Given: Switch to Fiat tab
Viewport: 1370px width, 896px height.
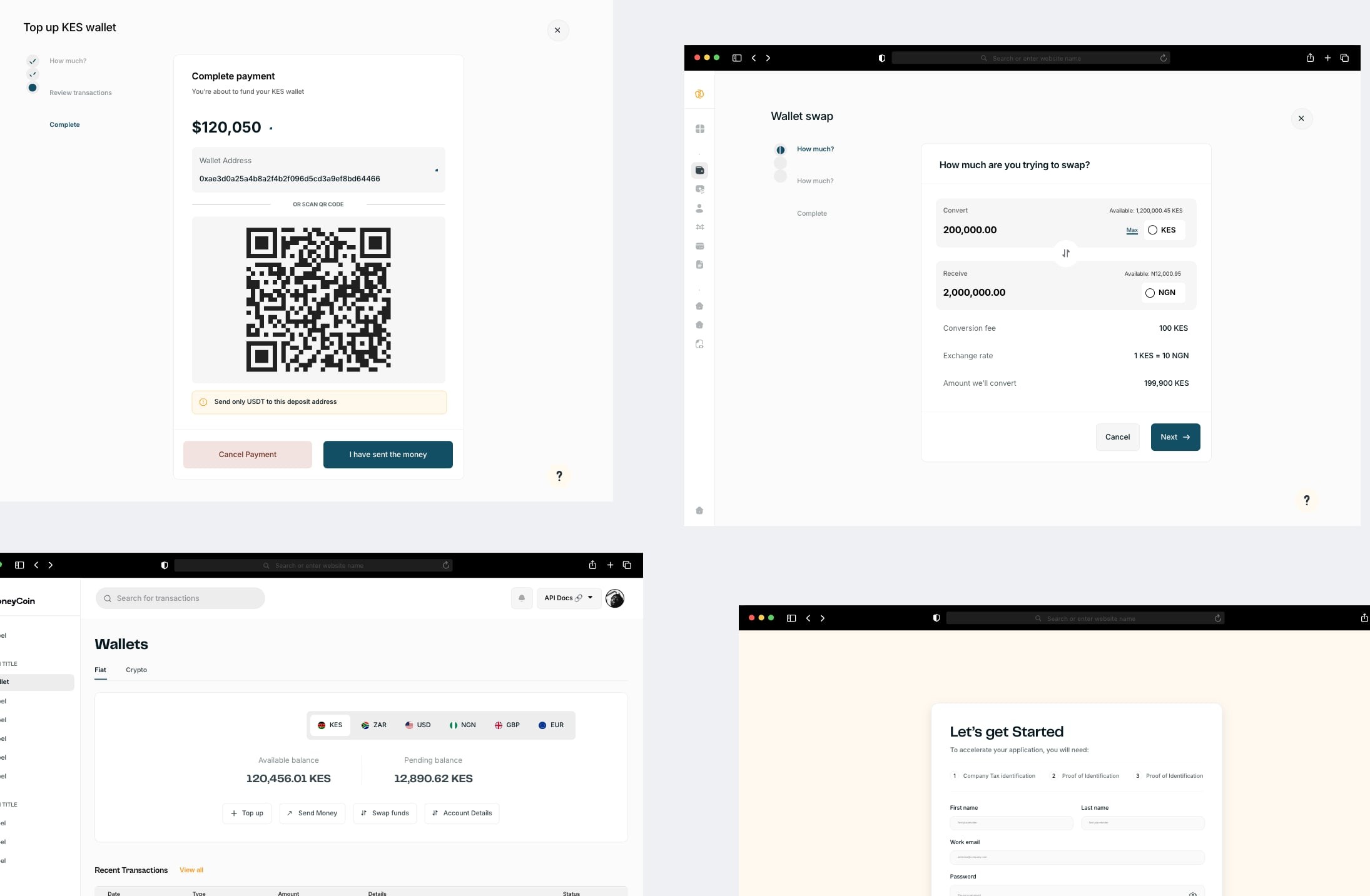Looking at the screenshot, I should [x=100, y=670].
